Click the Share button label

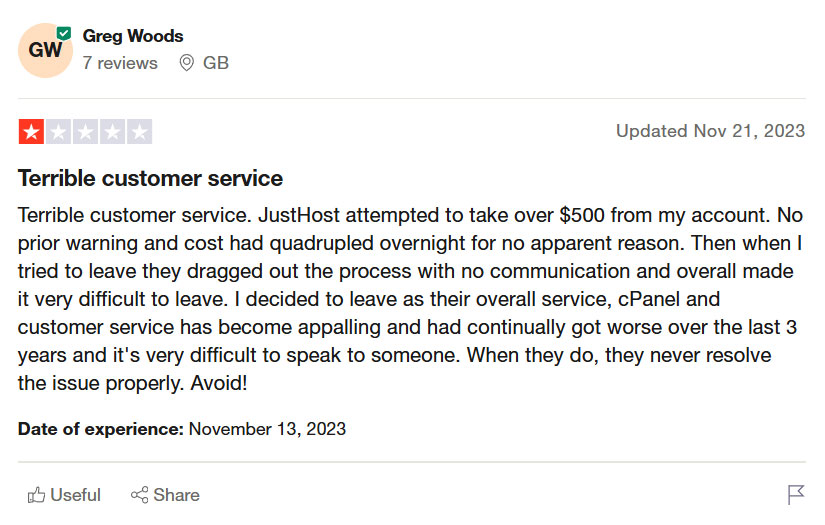point(176,495)
